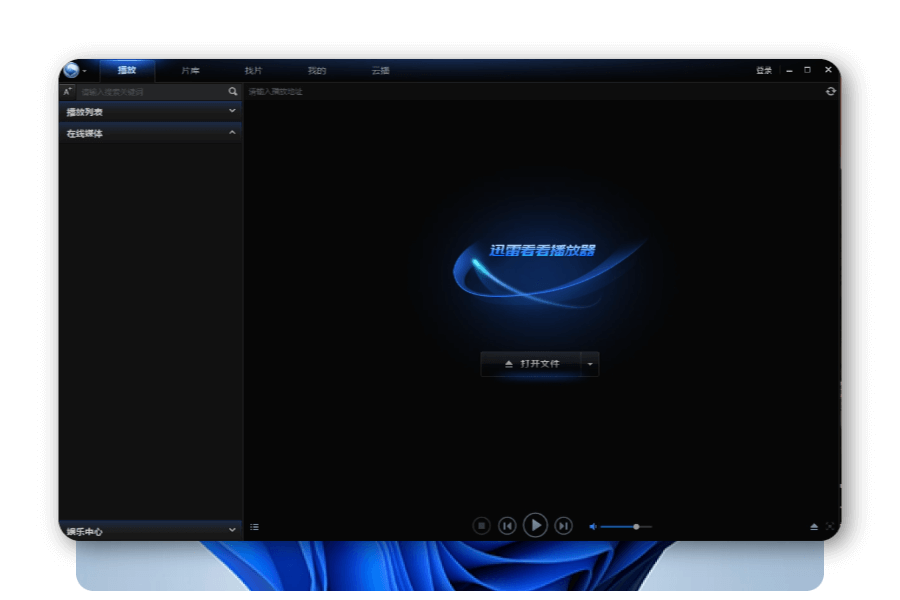Image resolution: width=900 pixels, height=600 pixels.
Task: Click the eject open-file icon at bottom right
Action: (x=813, y=527)
